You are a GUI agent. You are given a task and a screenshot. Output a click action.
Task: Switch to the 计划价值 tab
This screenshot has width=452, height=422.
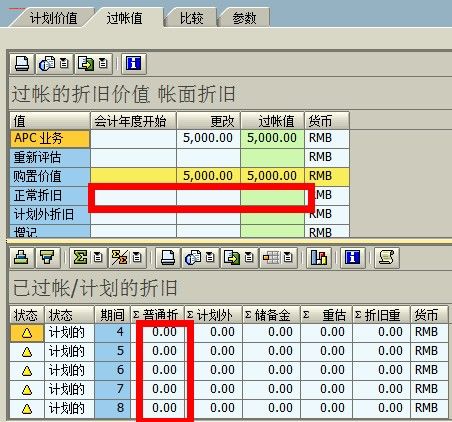pyautogui.click(x=54, y=18)
